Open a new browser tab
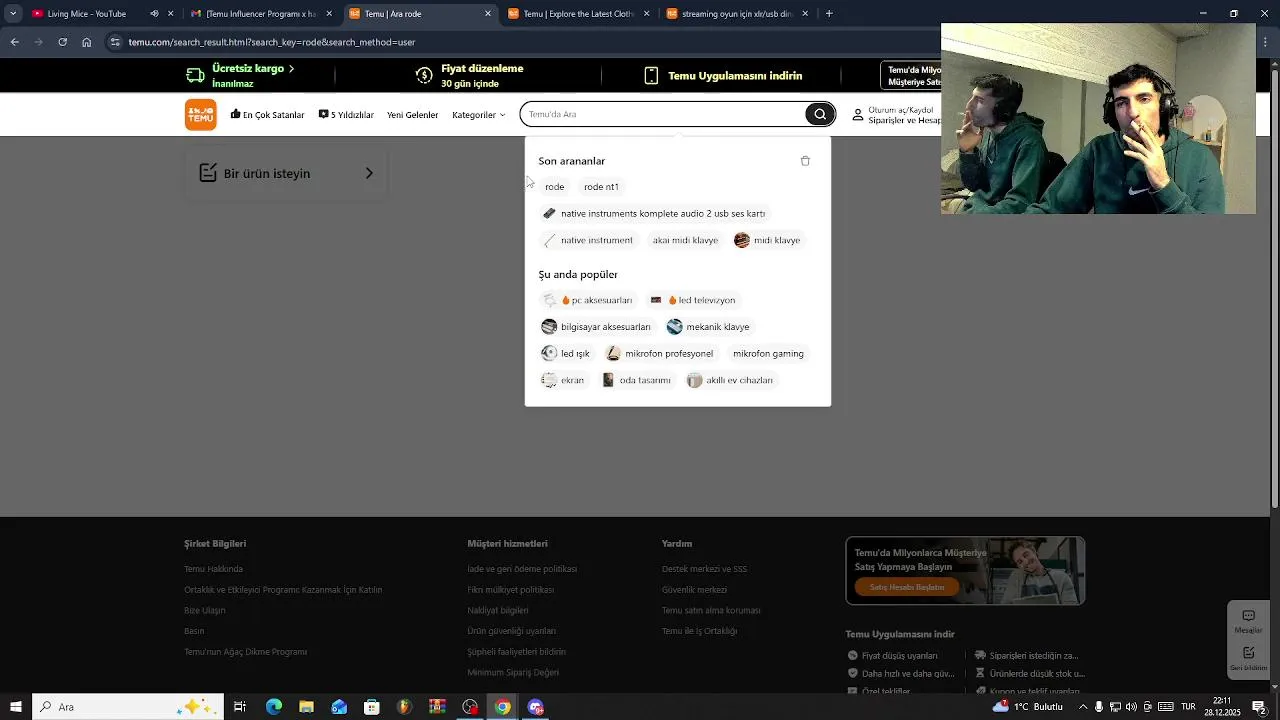 point(829,14)
